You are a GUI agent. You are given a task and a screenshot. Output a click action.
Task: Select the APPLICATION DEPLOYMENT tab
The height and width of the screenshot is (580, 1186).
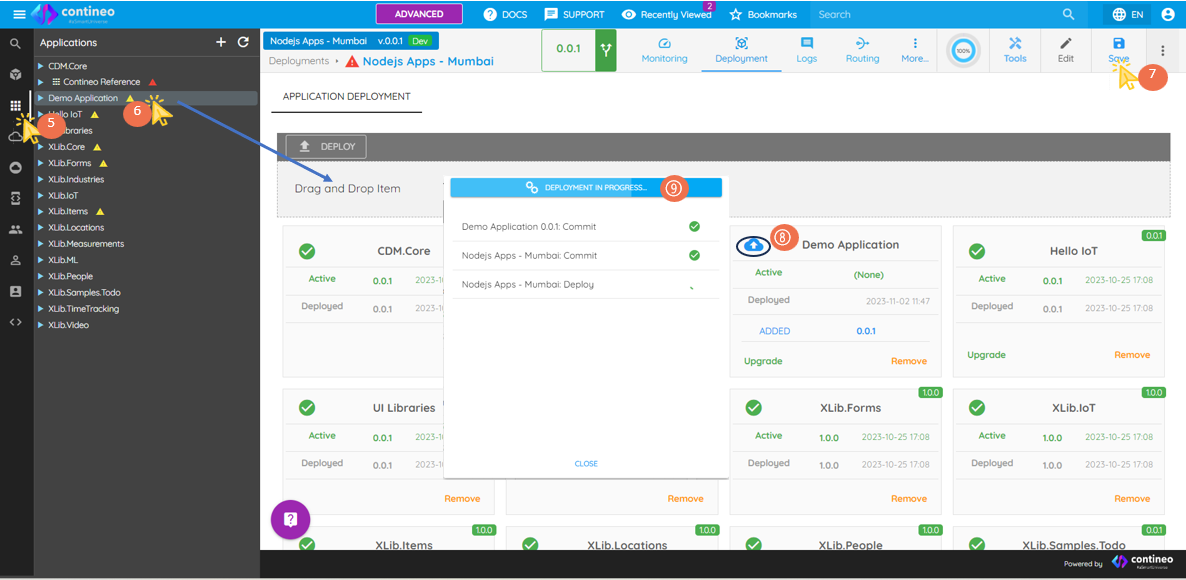click(346, 97)
